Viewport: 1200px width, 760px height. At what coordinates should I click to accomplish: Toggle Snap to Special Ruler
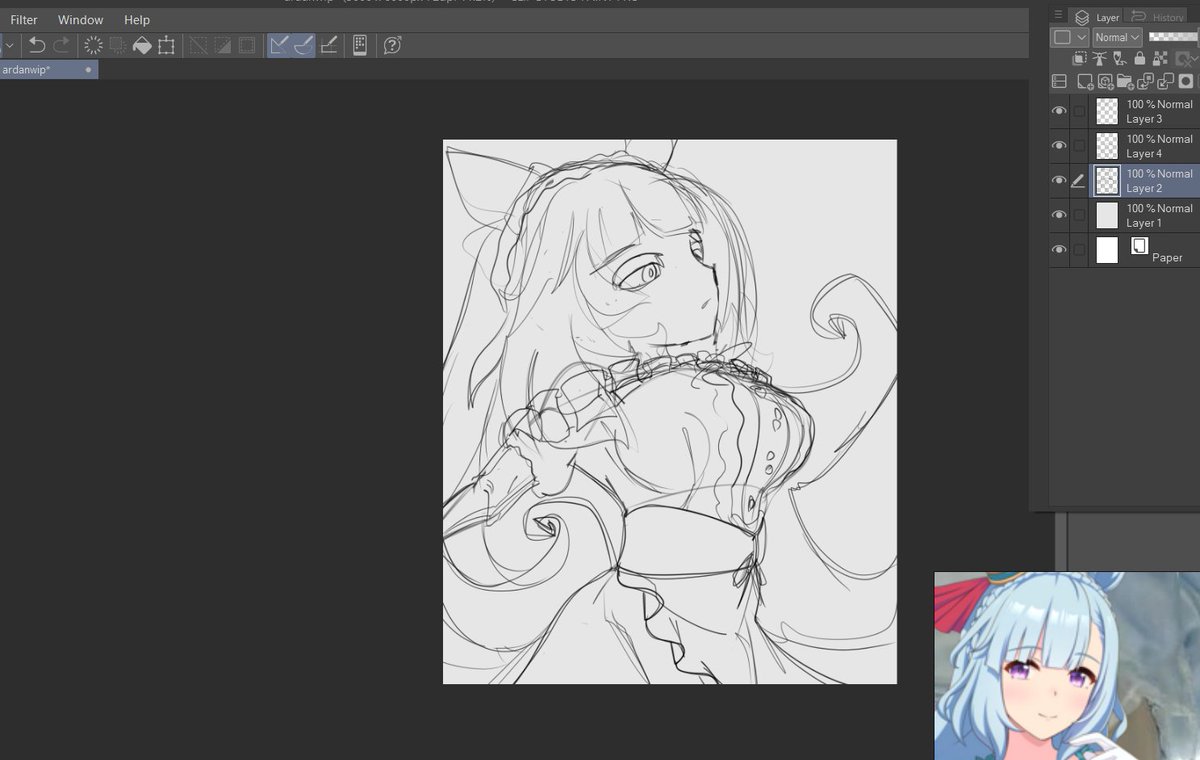[304, 45]
